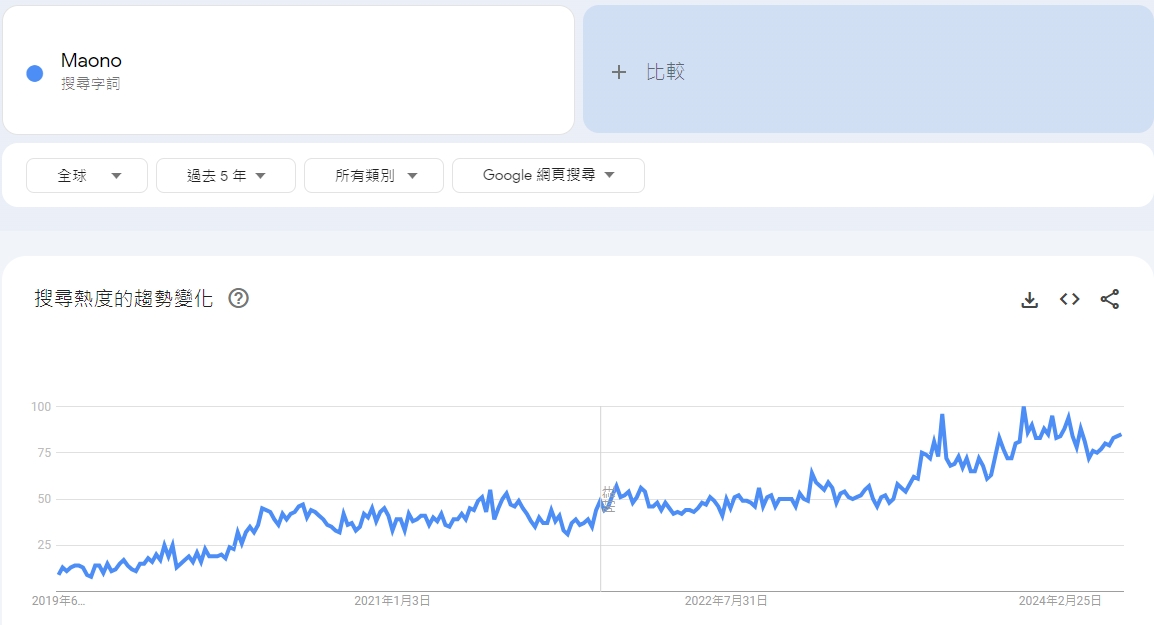
Task: Open the Google 網頁搜尋 search type dropdown
Action: click(548, 175)
